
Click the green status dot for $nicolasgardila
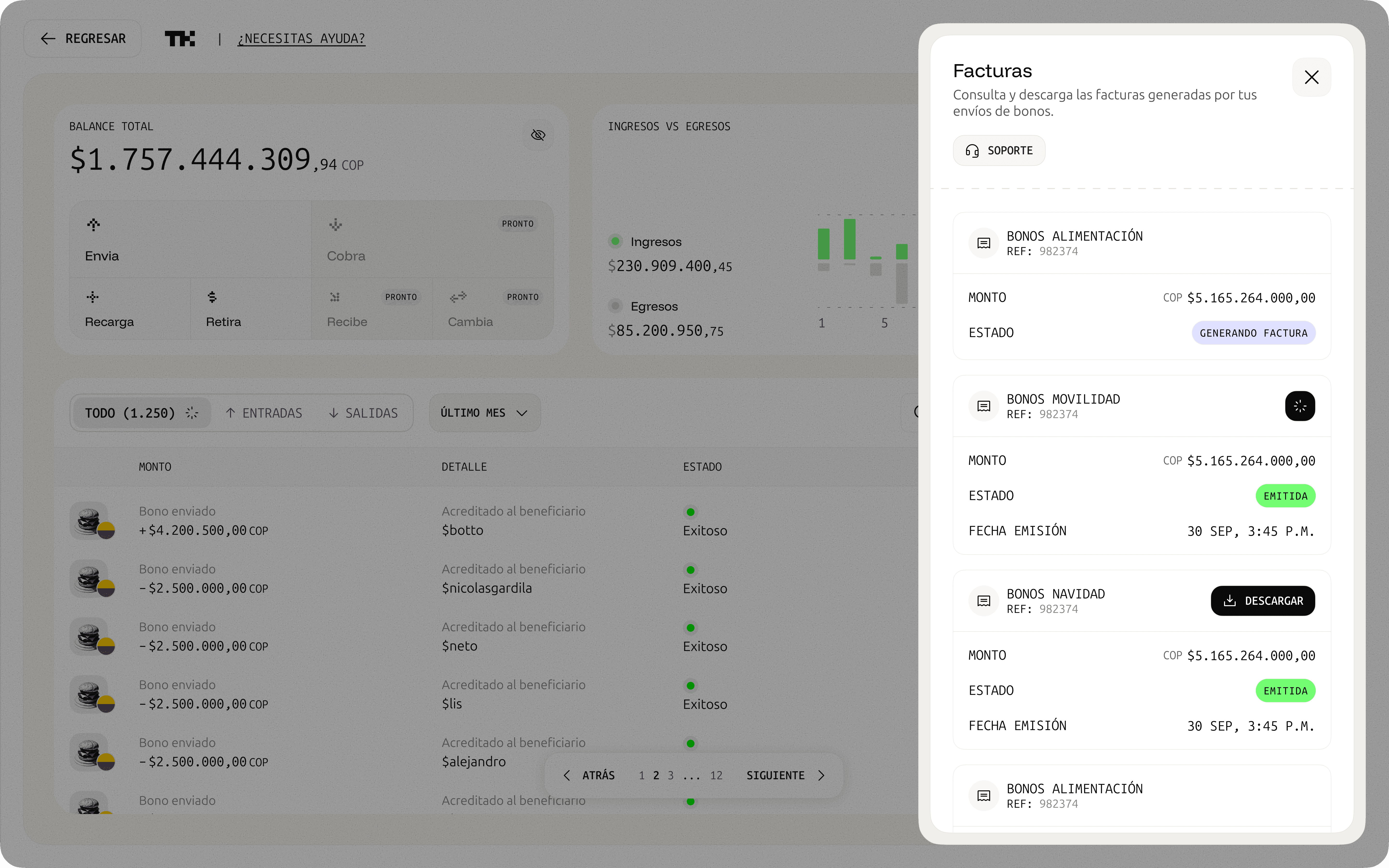690,570
